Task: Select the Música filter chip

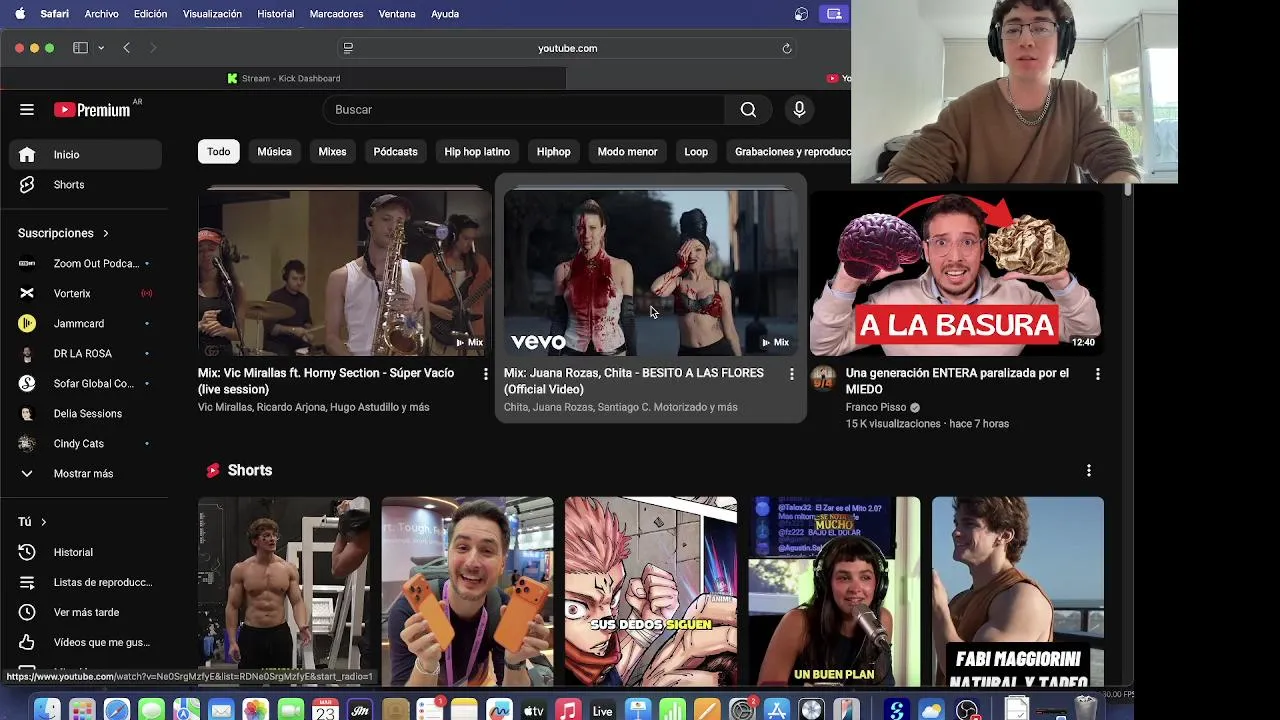Action: coord(274,152)
